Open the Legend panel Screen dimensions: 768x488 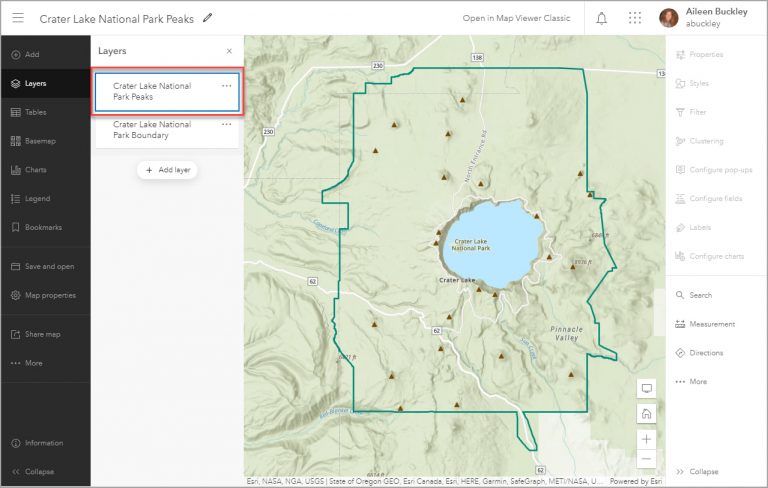coord(46,198)
